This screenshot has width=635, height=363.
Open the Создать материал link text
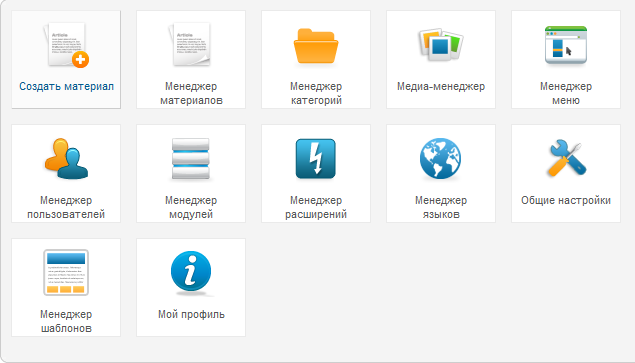pos(66,86)
